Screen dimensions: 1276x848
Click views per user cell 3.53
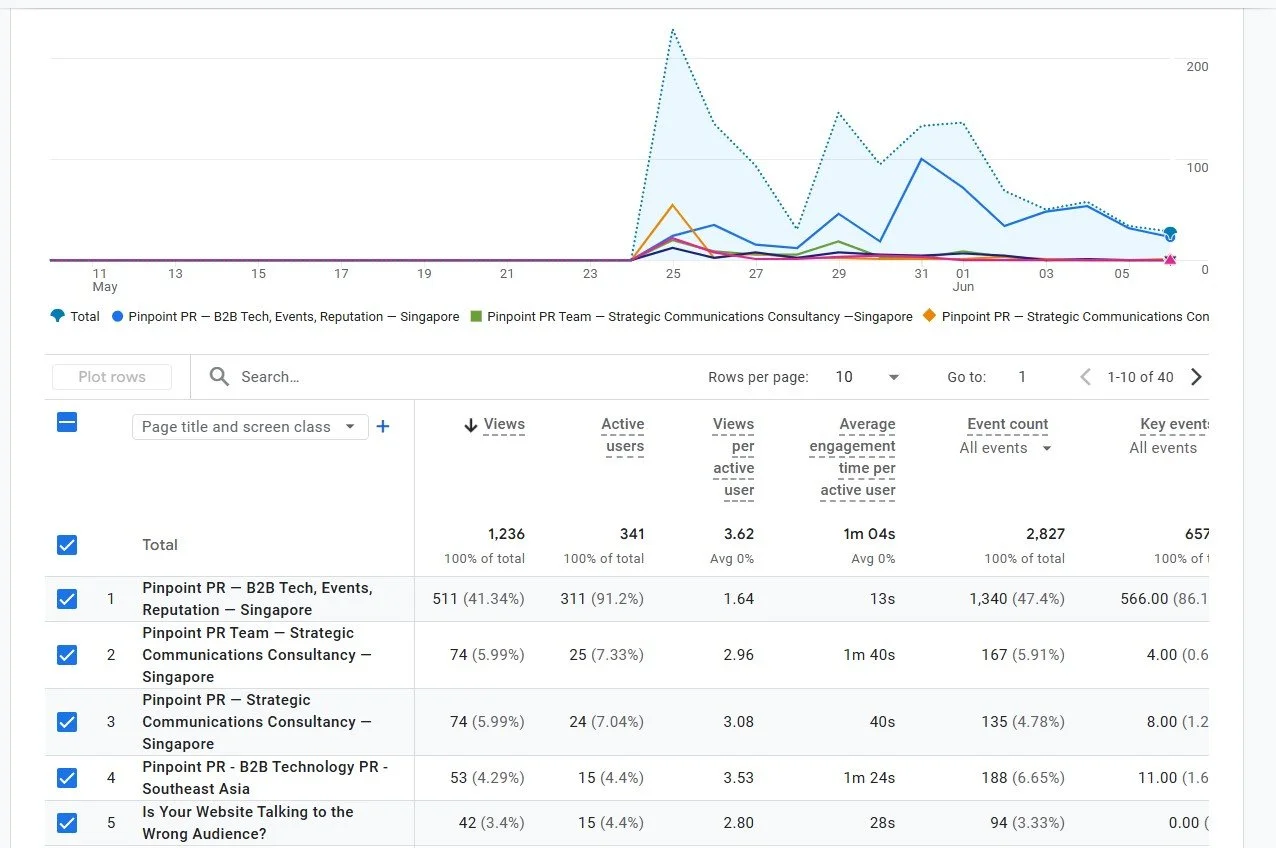pyautogui.click(x=738, y=778)
